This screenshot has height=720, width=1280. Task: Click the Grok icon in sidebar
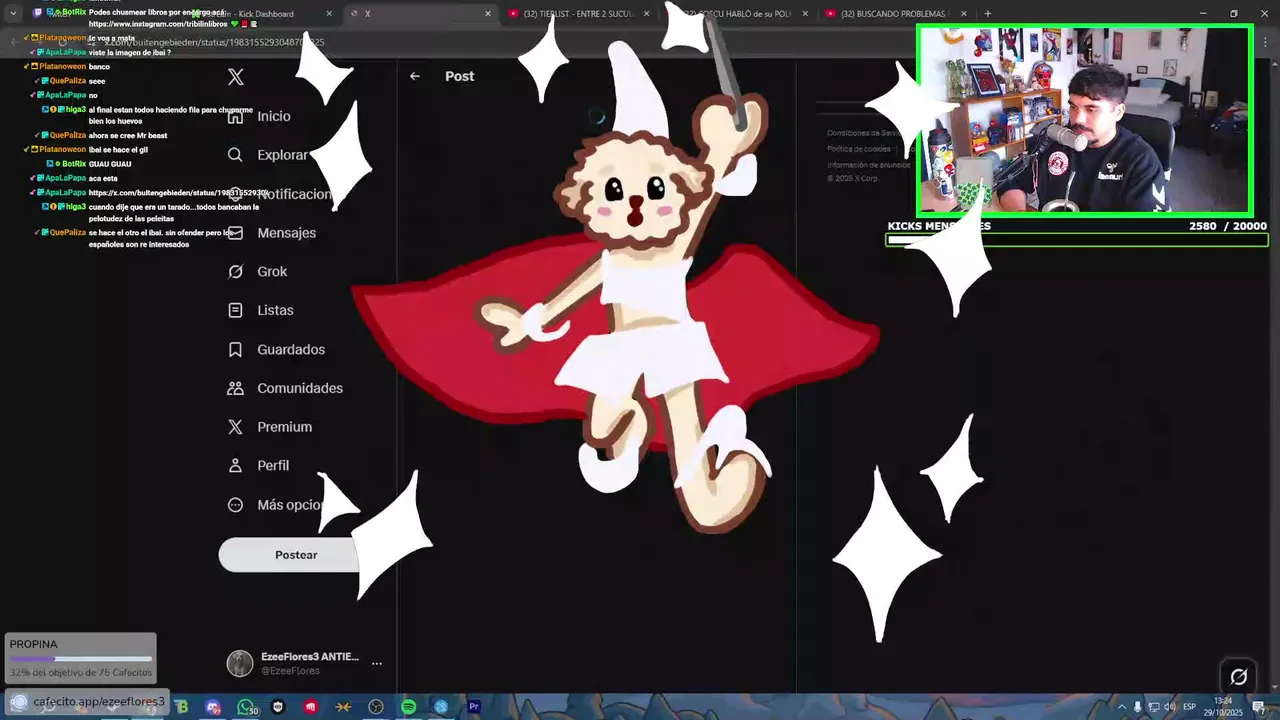(x=235, y=272)
